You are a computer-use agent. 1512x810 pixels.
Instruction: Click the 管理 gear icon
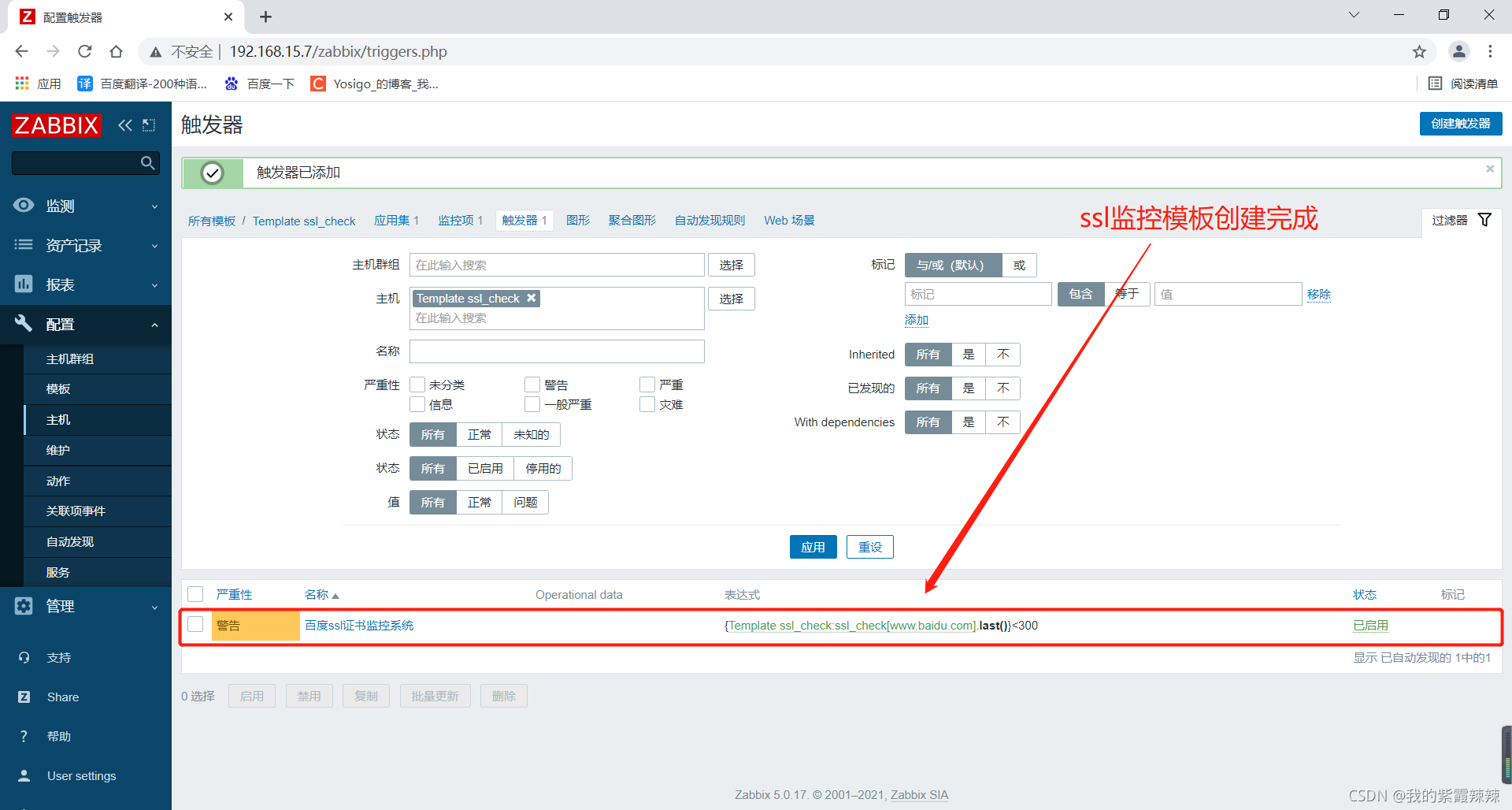click(24, 606)
